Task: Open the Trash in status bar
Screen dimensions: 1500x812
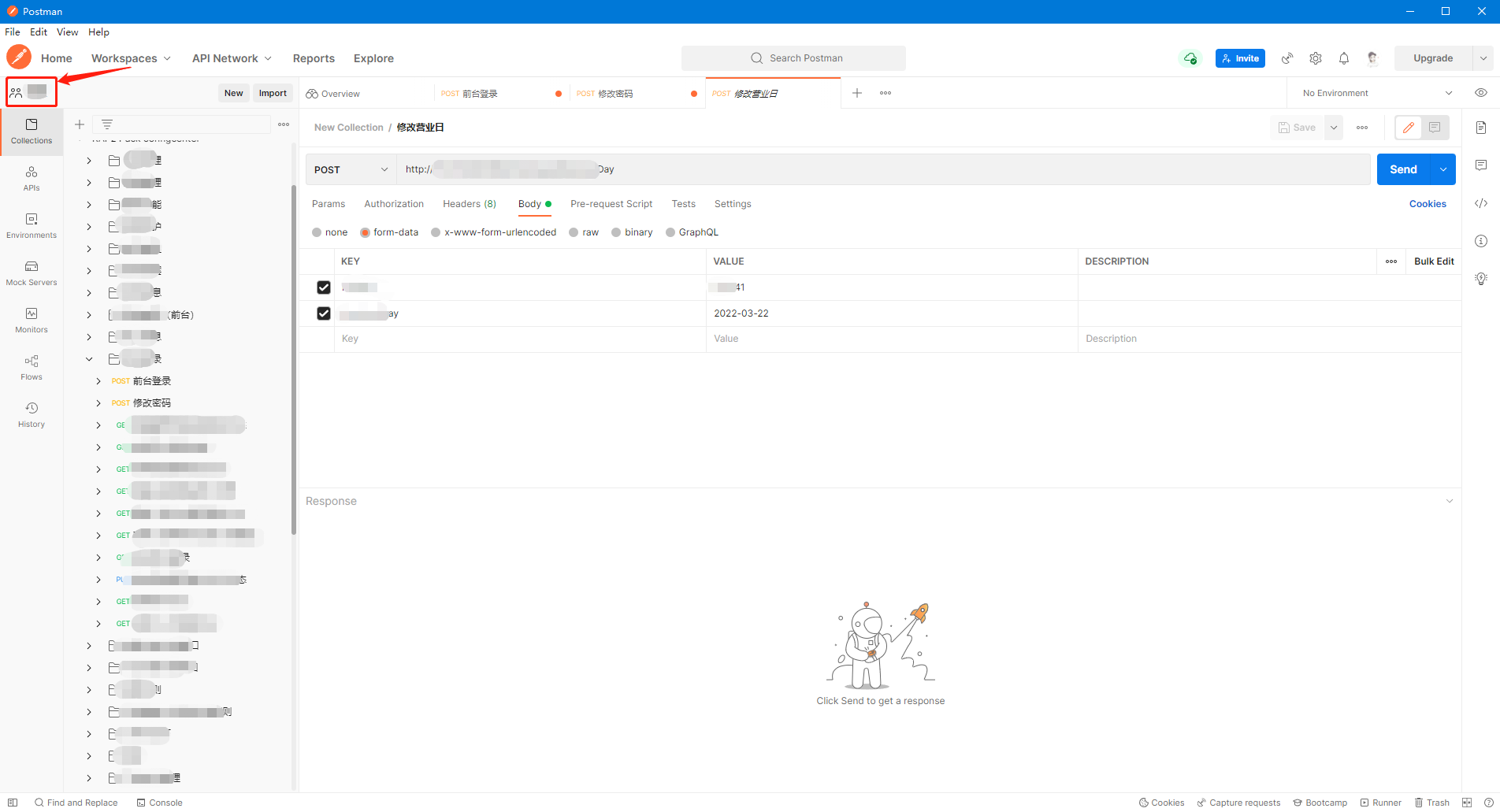Action: (x=1432, y=803)
